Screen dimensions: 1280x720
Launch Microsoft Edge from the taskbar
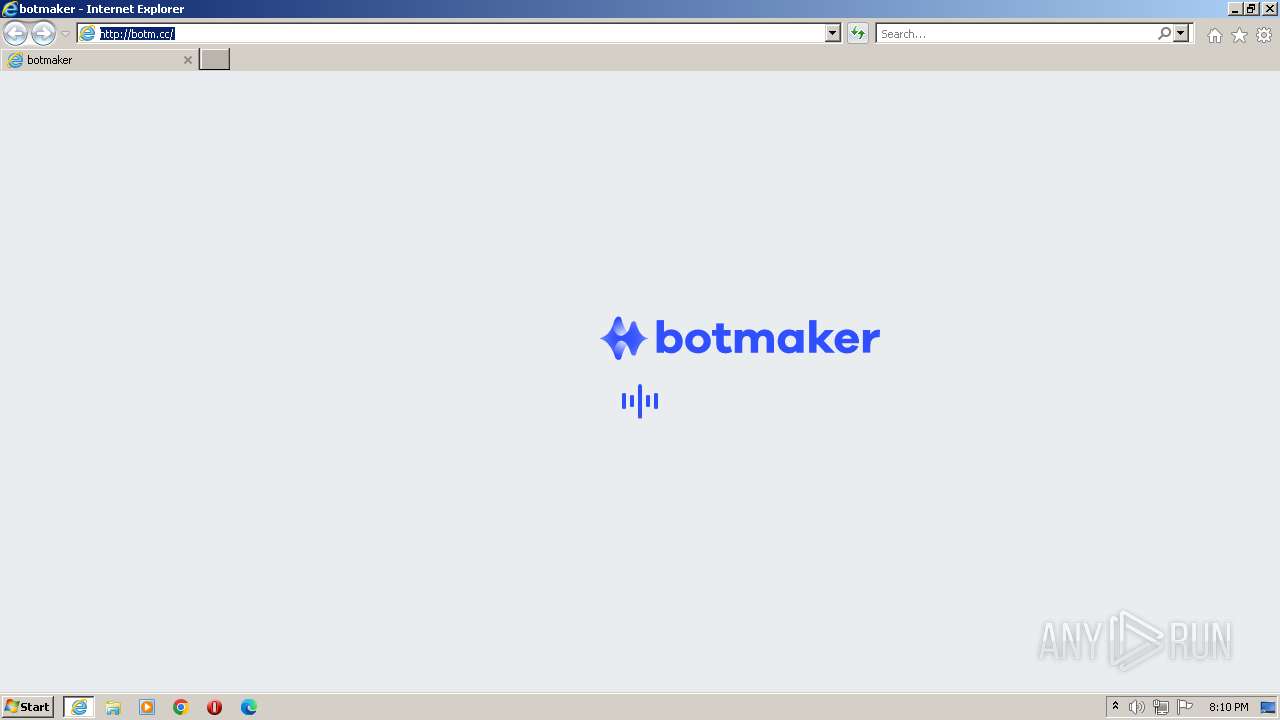[249, 707]
